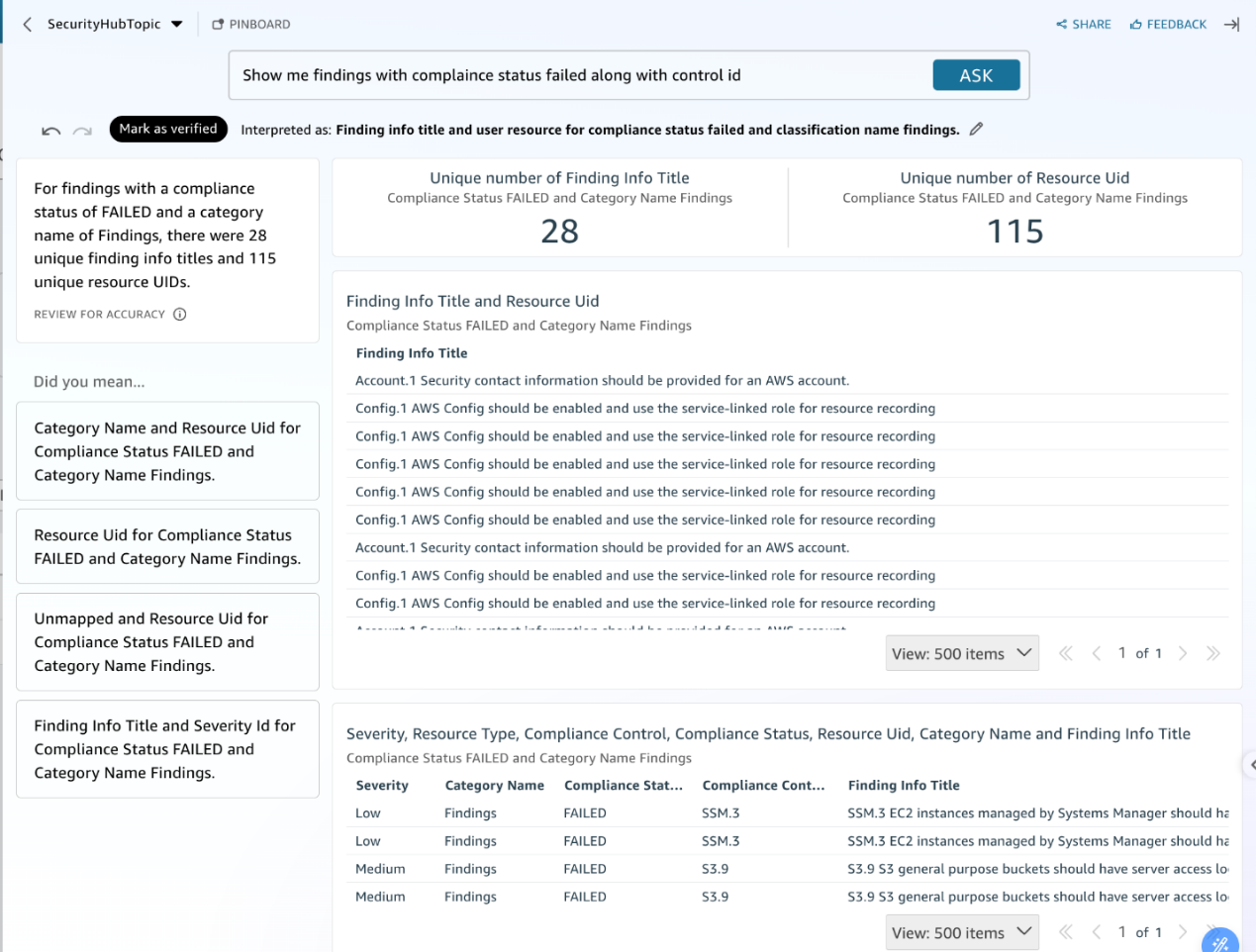Toggle Mark as verified
Image resolution: width=1256 pixels, height=952 pixels.
coord(168,129)
